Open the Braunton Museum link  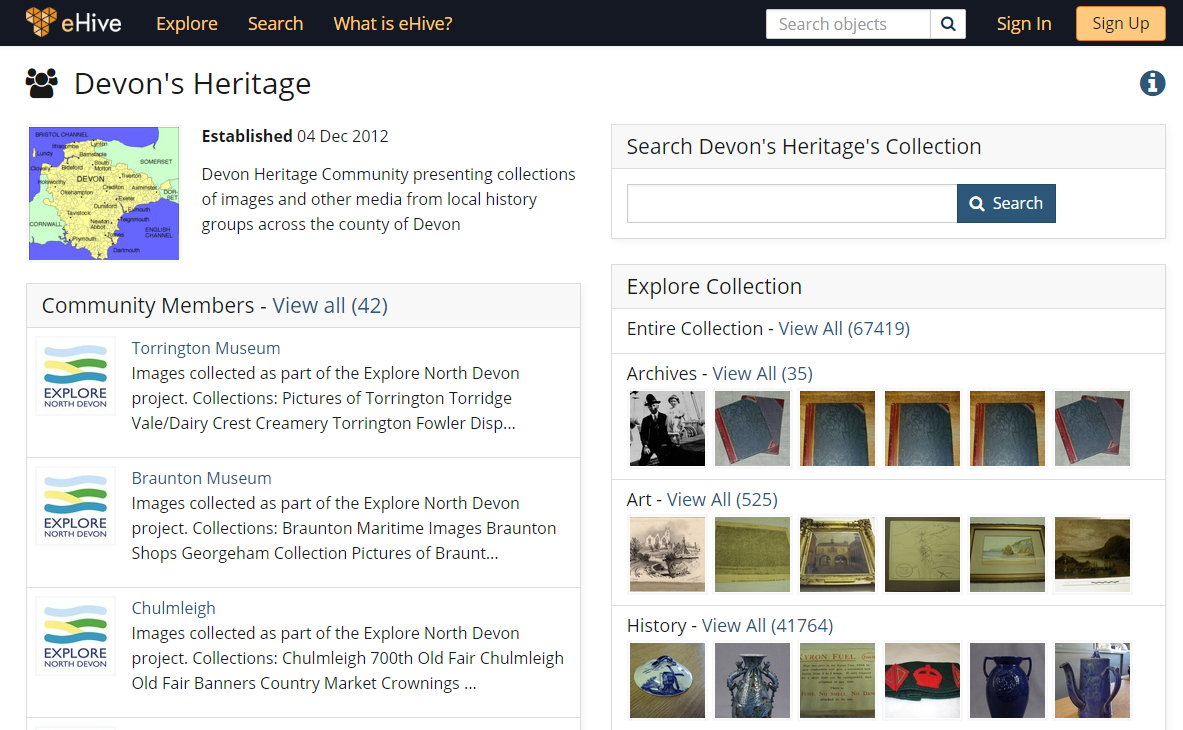(201, 478)
